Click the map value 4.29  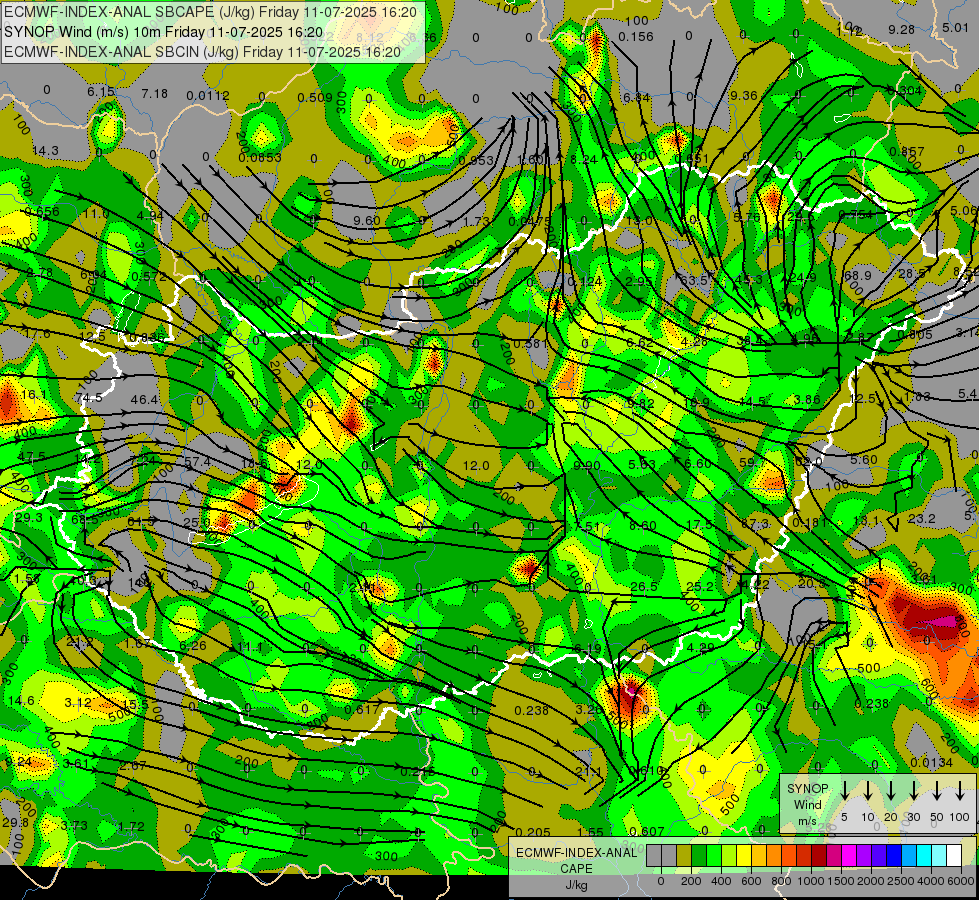pyautogui.click(x=700, y=648)
